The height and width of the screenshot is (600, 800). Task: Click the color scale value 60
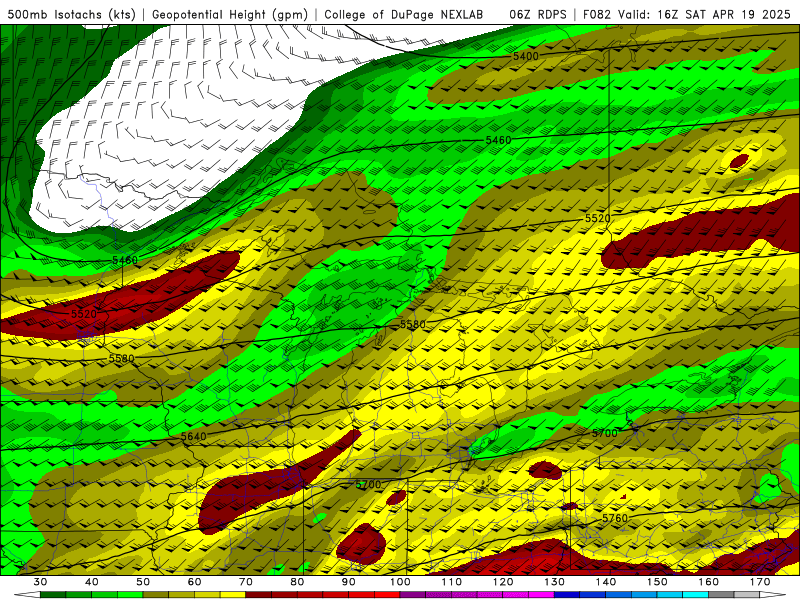(x=194, y=582)
